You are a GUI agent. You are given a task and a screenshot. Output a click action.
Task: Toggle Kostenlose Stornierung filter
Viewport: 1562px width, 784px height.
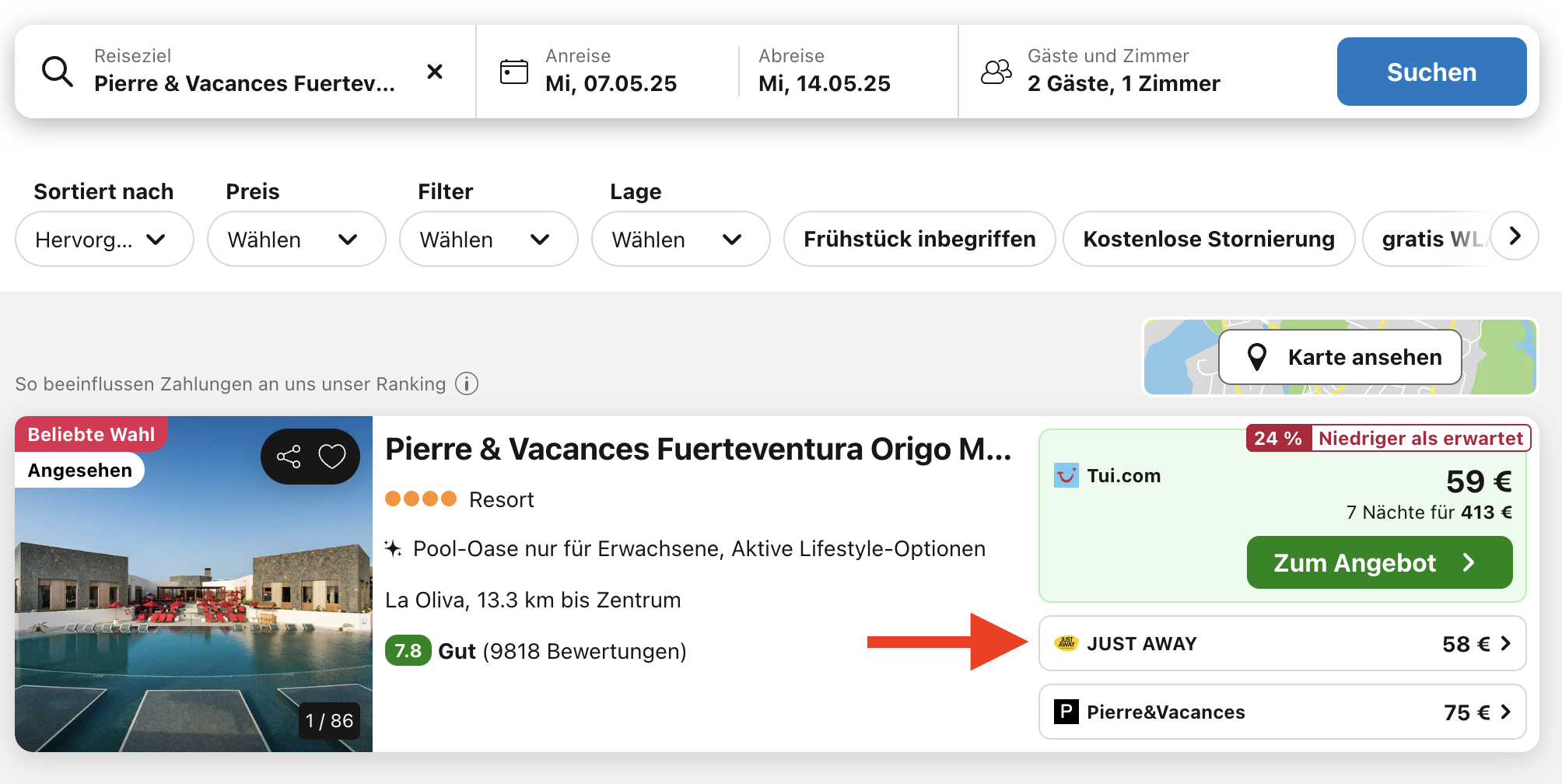click(x=1209, y=239)
